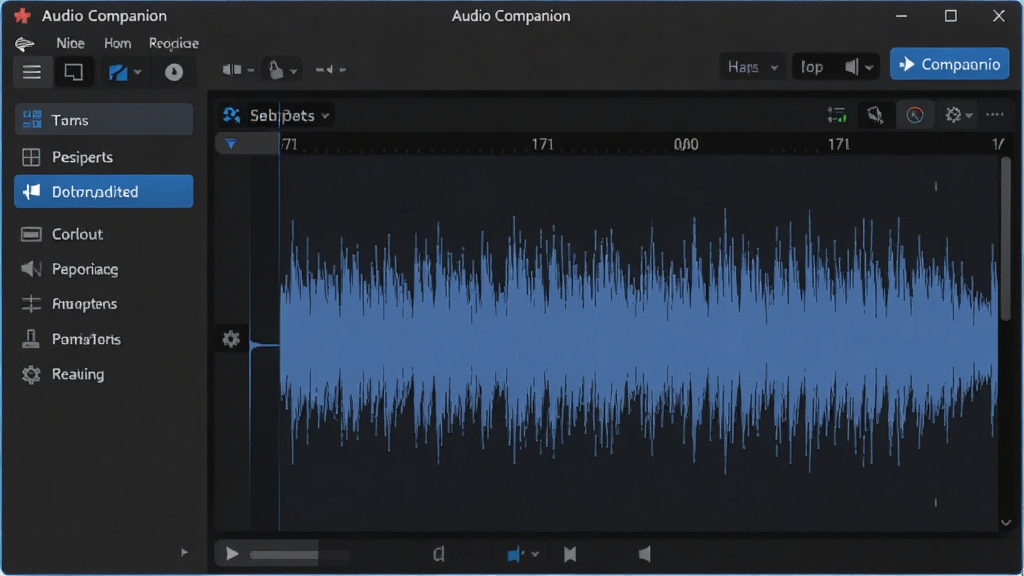This screenshot has width=1024, height=576.
Task: Select Pesiperts in the sidebar
Action: (x=104, y=157)
